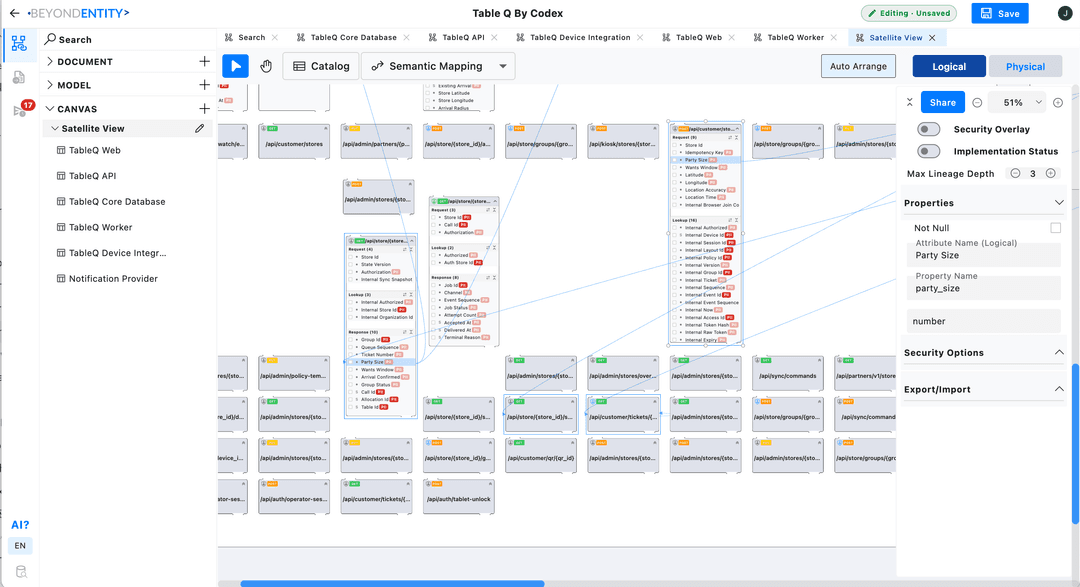Open the database search icon in sidebar

point(21,572)
